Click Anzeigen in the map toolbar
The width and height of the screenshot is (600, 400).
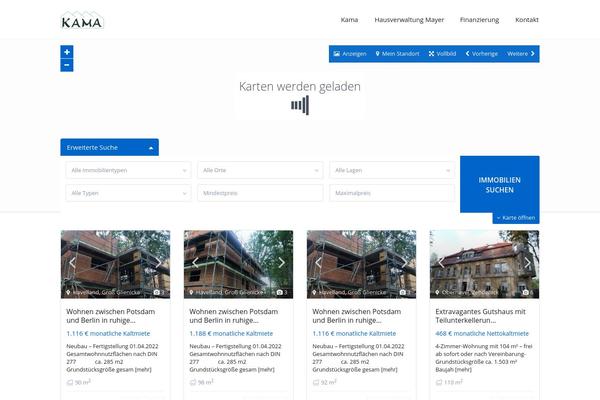click(350, 54)
